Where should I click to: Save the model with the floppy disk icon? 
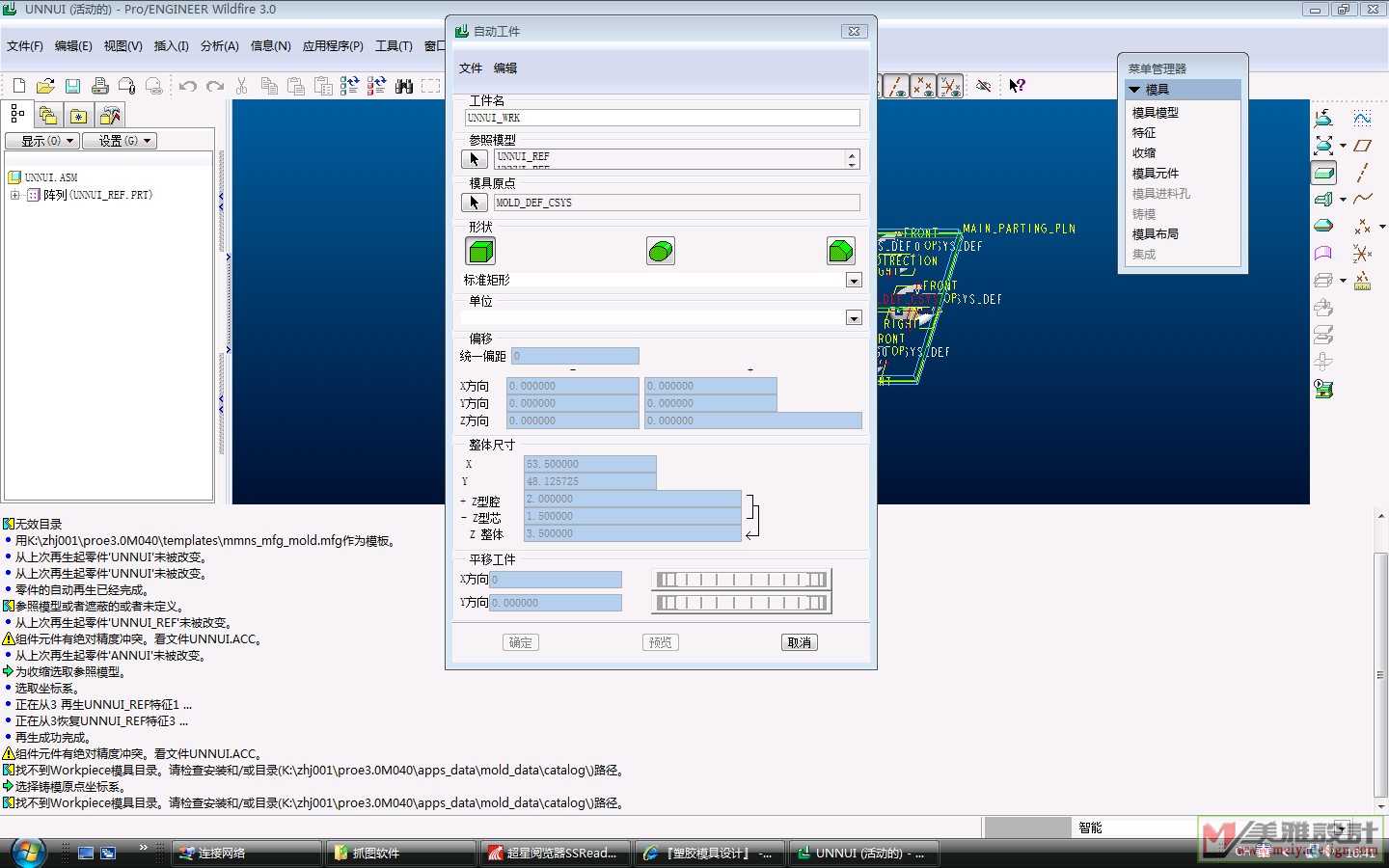72,86
